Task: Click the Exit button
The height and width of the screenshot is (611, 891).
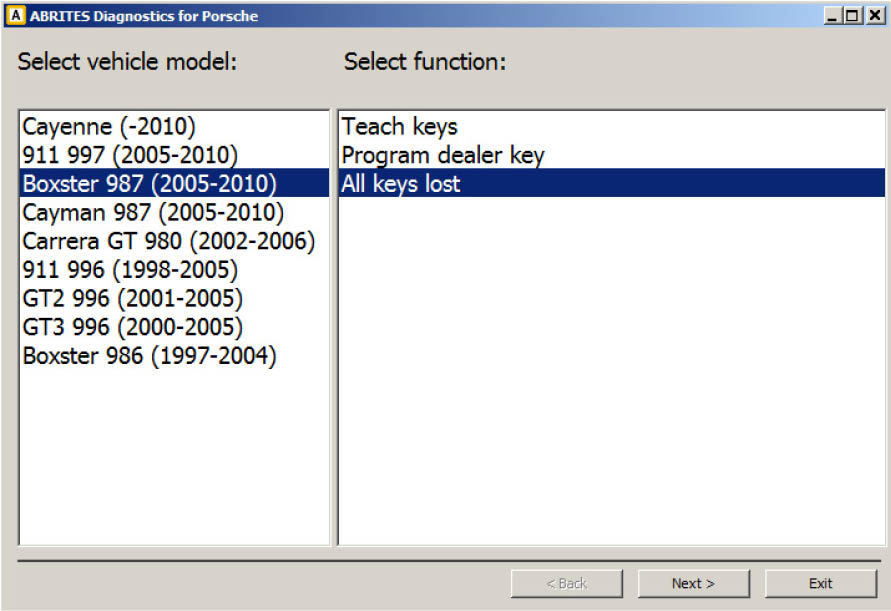Action: click(x=820, y=583)
